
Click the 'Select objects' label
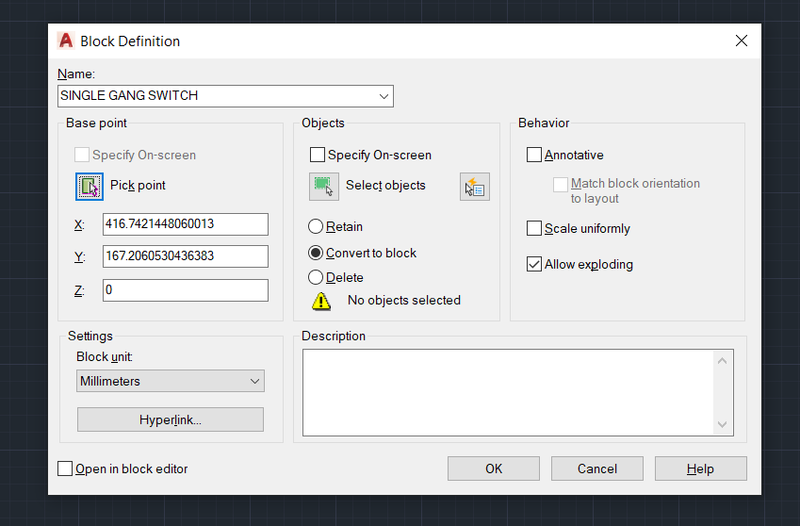click(386, 185)
